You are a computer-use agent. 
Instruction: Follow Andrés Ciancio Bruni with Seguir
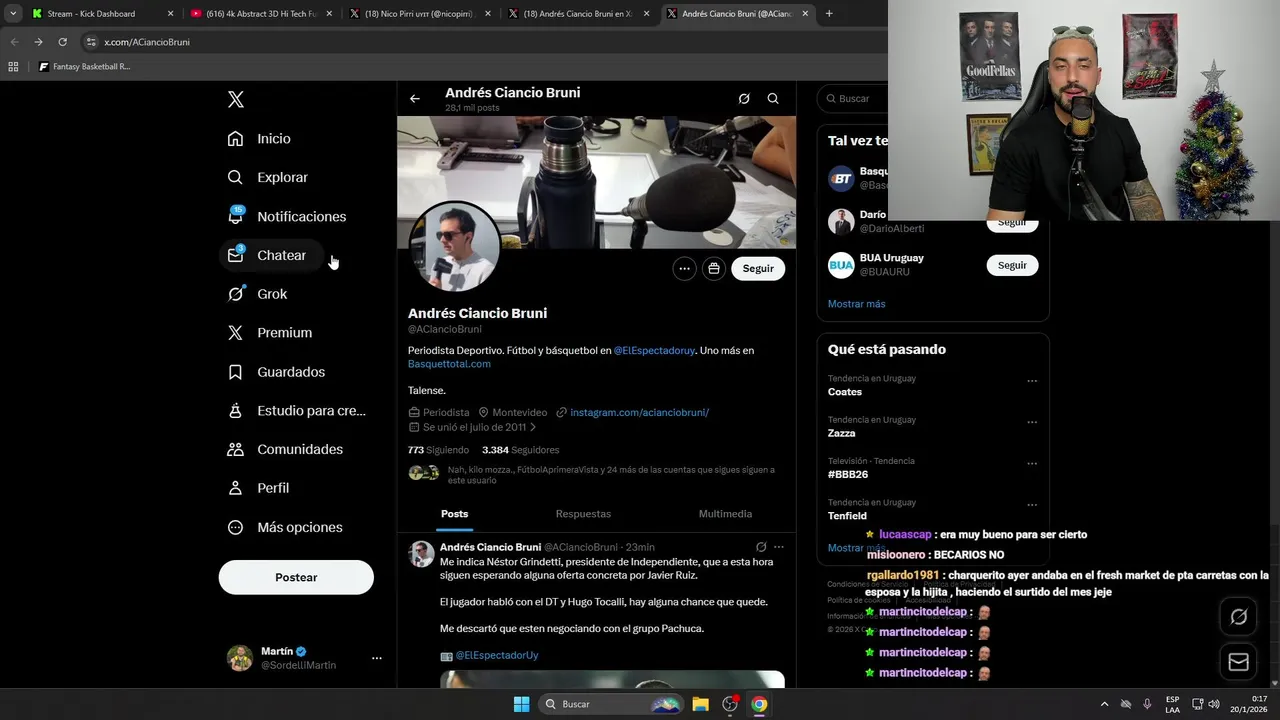click(x=758, y=268)
